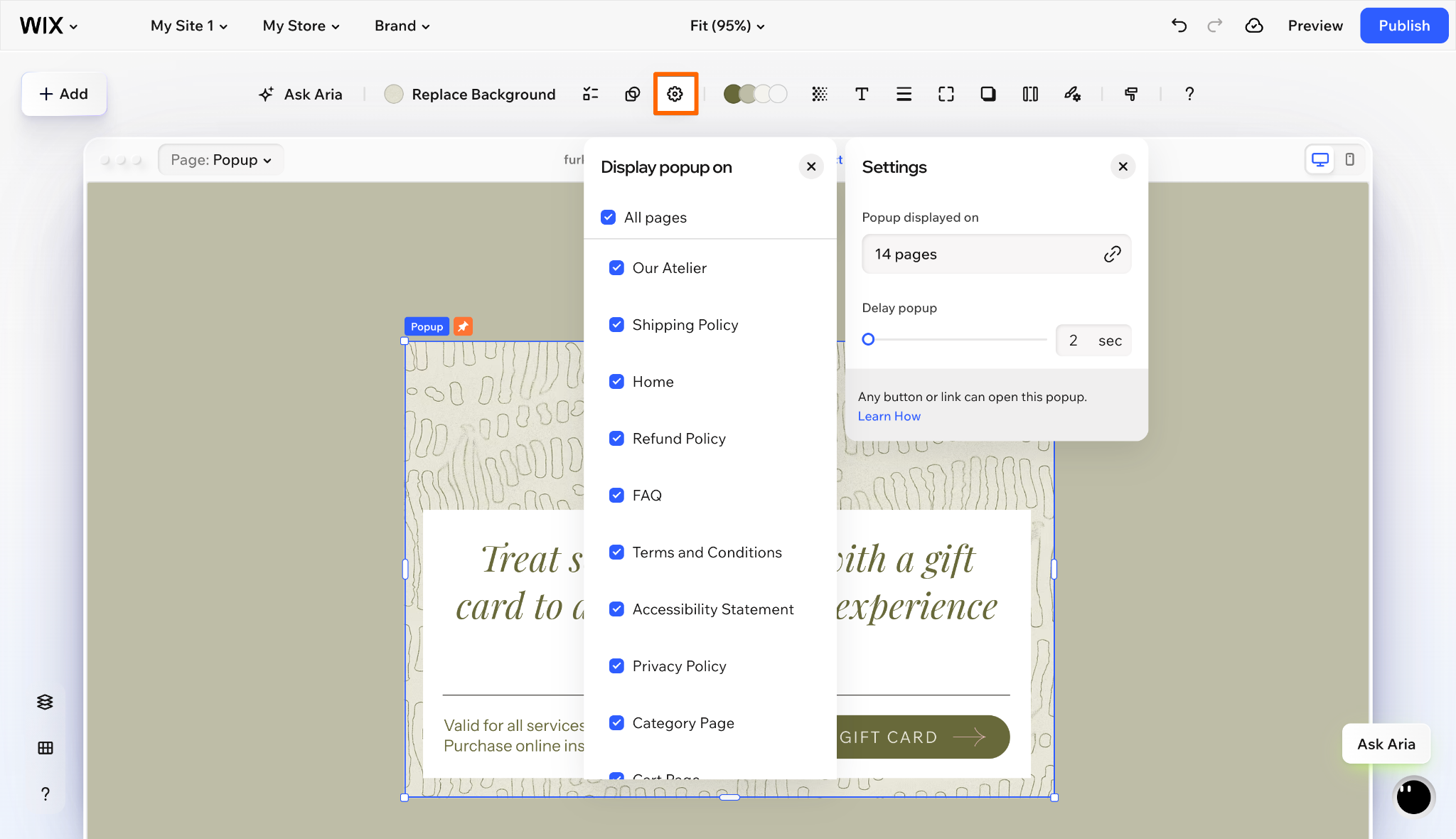
Task: Toggle the FAQ checkbox
Action: coord(616,496)
